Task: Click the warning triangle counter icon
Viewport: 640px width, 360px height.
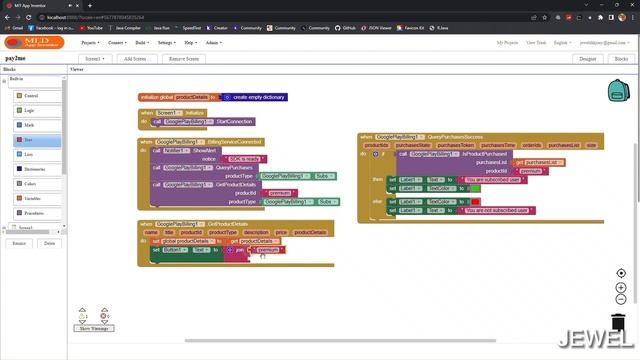Action: (81, 316)
